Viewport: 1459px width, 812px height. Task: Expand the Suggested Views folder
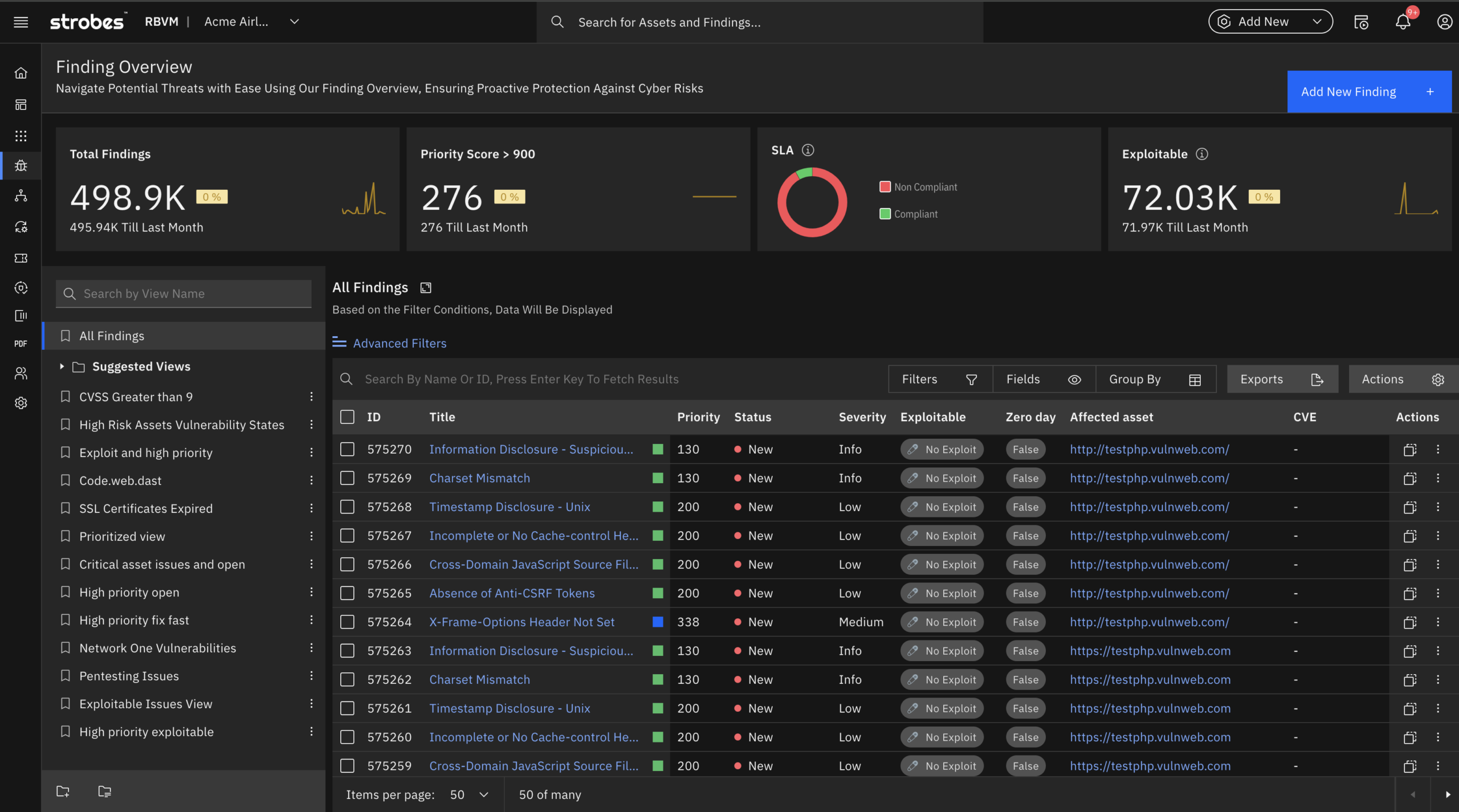click(62, 366)
